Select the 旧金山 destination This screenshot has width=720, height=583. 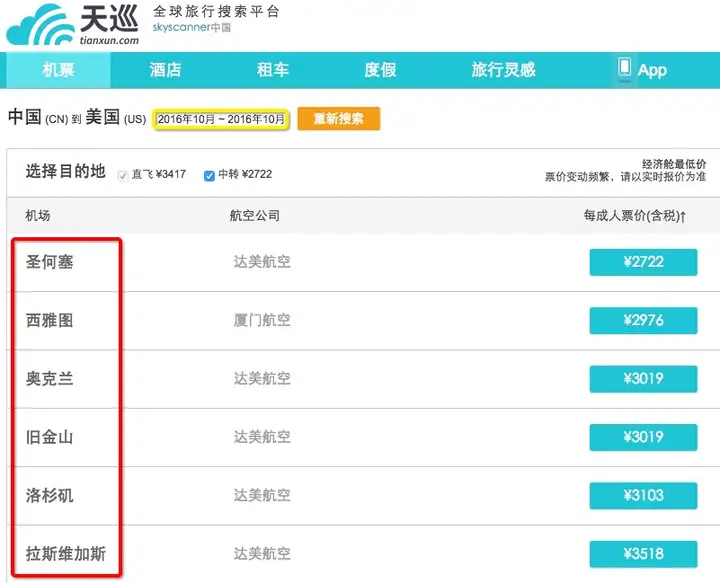click(50, 437)
